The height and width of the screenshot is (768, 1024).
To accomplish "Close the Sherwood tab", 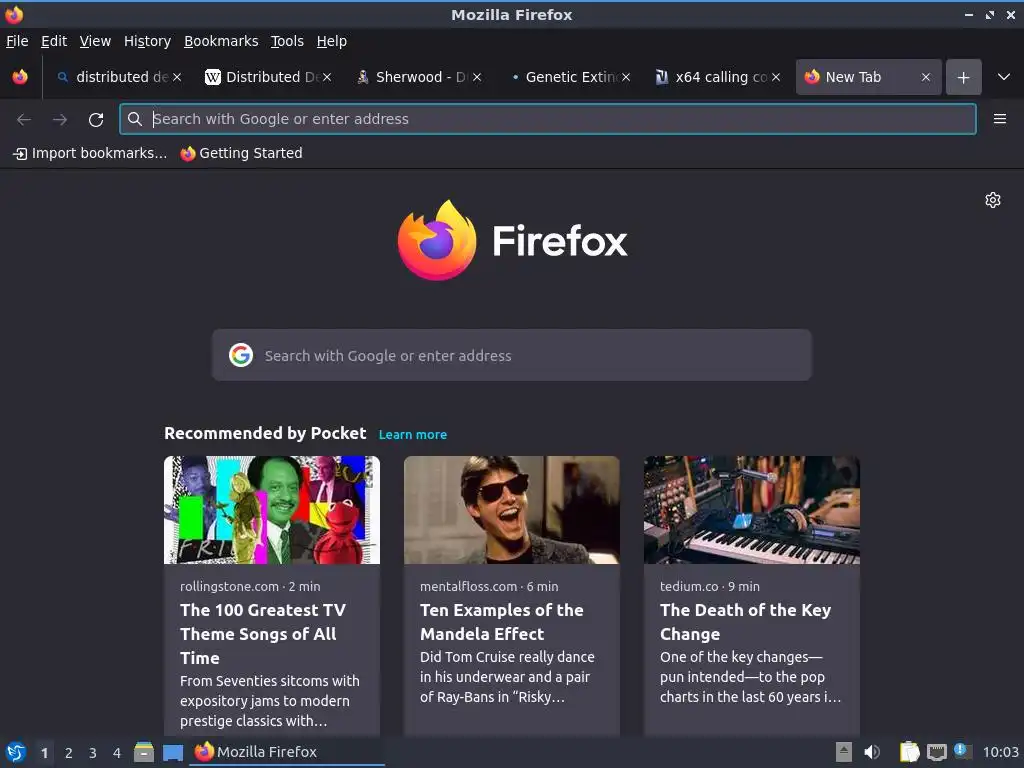I will click(477, 77).
